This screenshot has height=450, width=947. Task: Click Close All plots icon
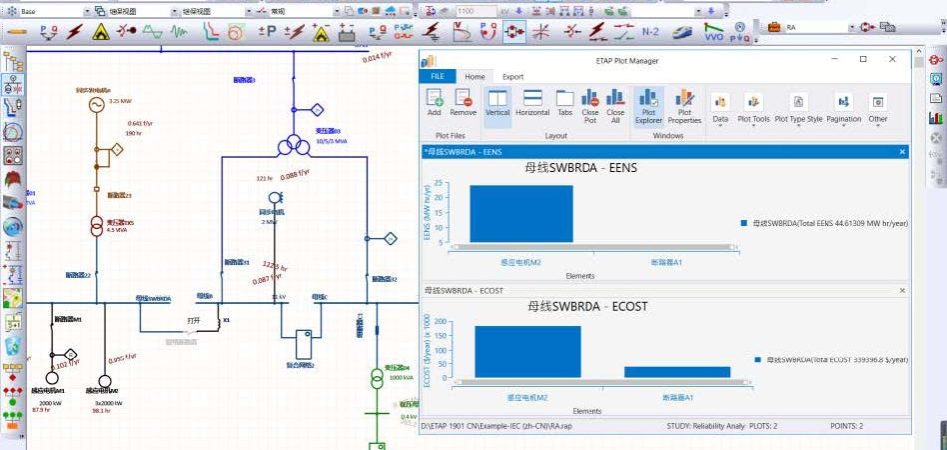pos(615,103)
